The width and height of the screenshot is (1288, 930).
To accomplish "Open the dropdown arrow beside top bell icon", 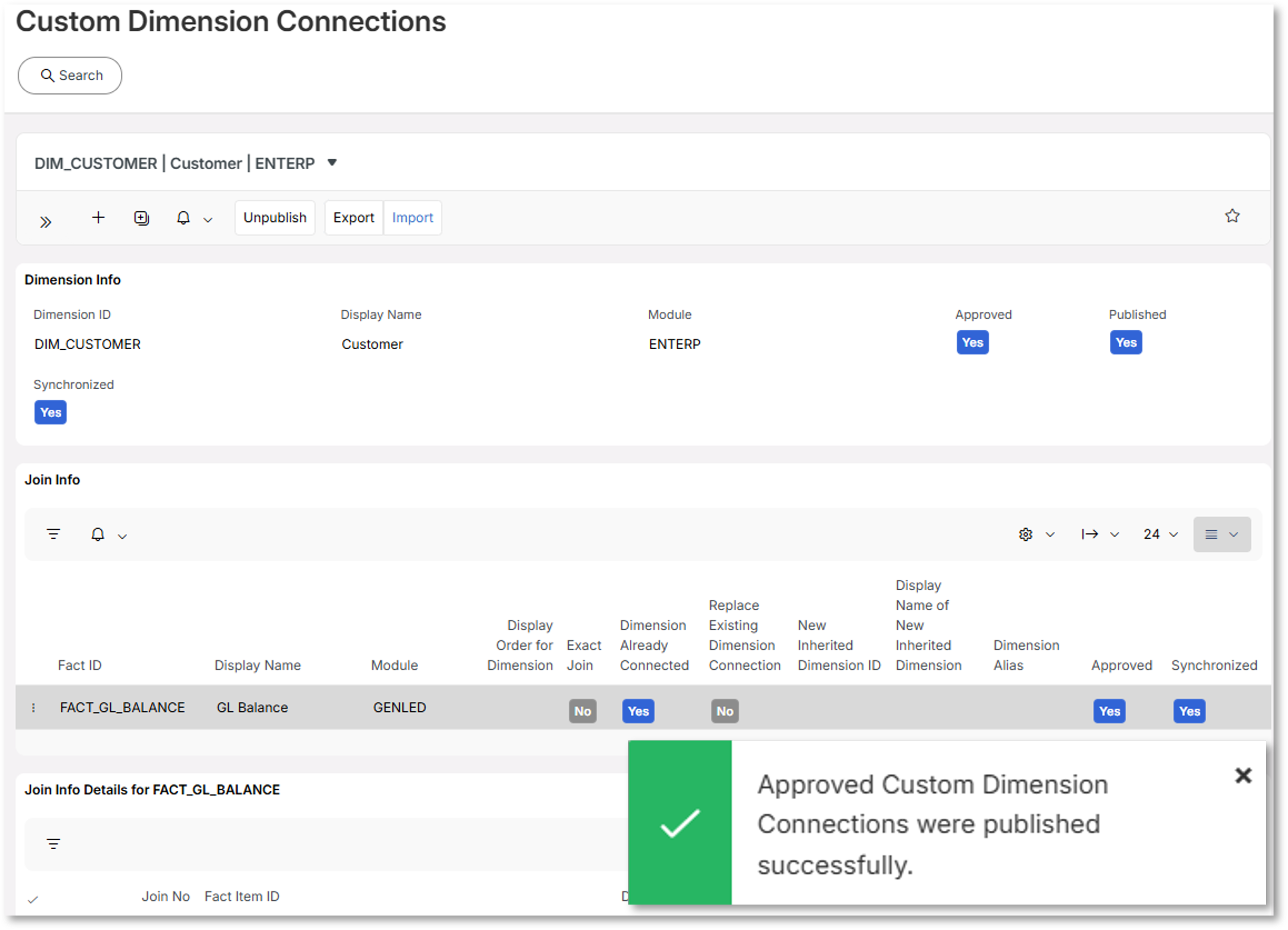I will click(x=208, y=221).
